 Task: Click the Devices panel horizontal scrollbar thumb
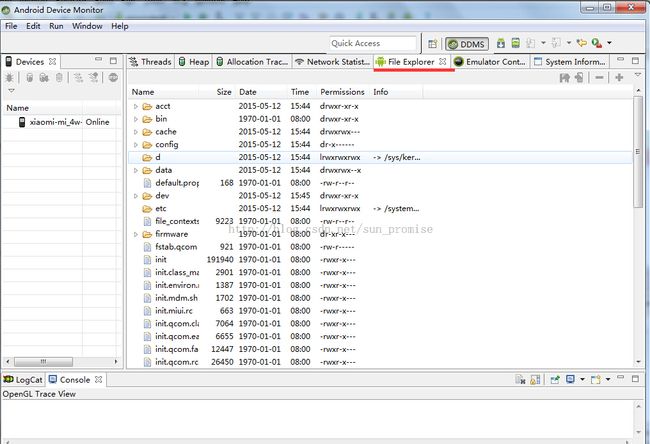pos(43,362)
